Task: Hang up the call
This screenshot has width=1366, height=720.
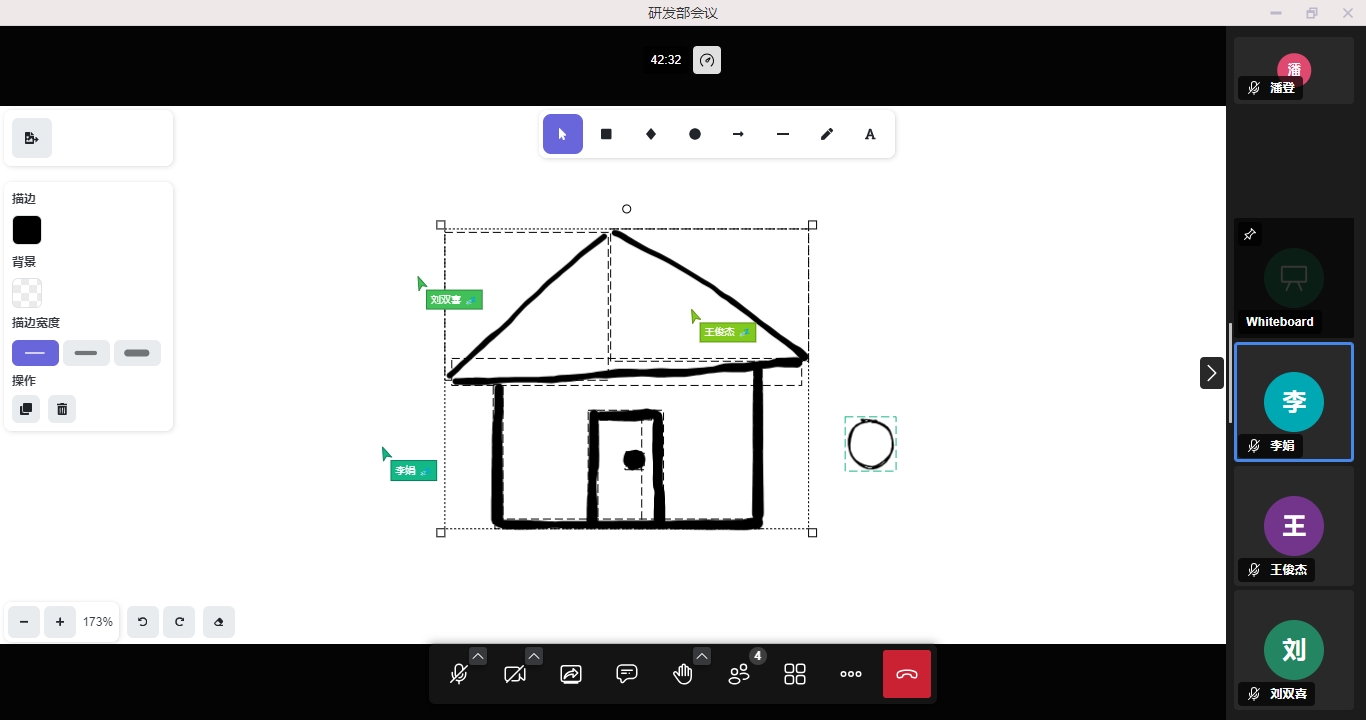Action: 907,674
